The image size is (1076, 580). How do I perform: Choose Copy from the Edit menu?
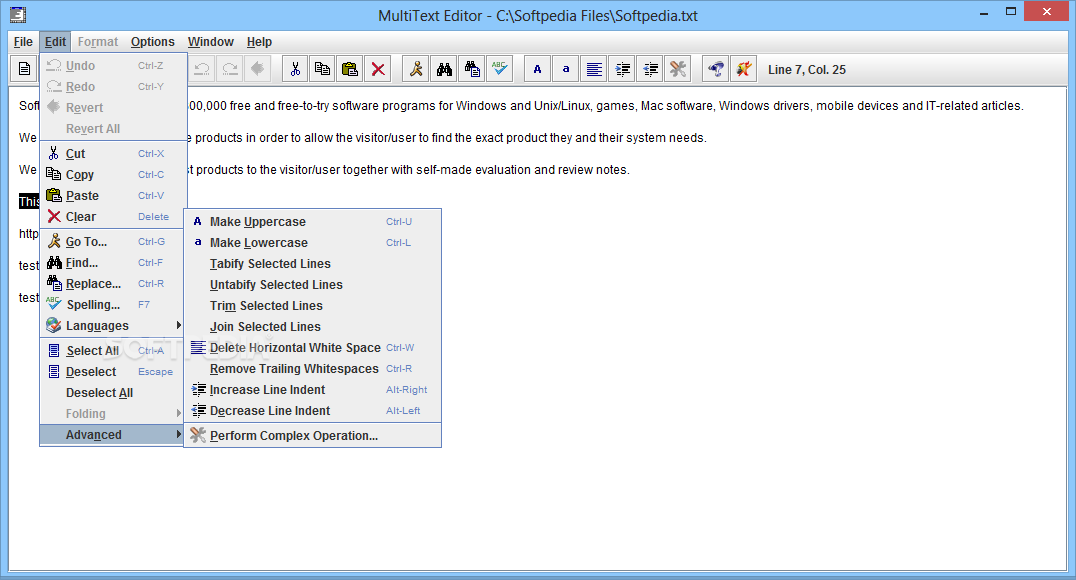click(113, 174)
